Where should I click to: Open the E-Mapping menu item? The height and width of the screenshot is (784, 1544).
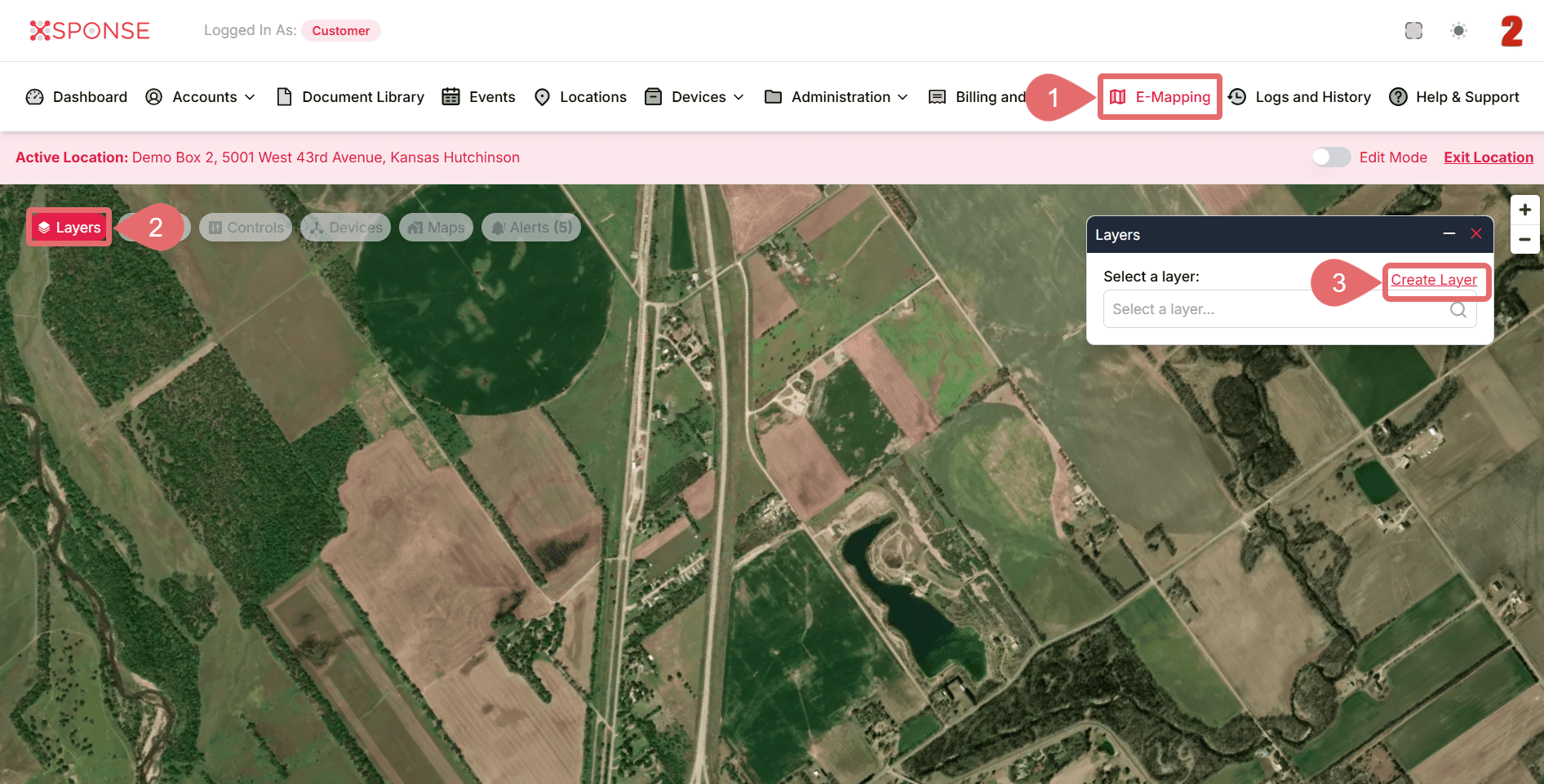point(1160,97)
